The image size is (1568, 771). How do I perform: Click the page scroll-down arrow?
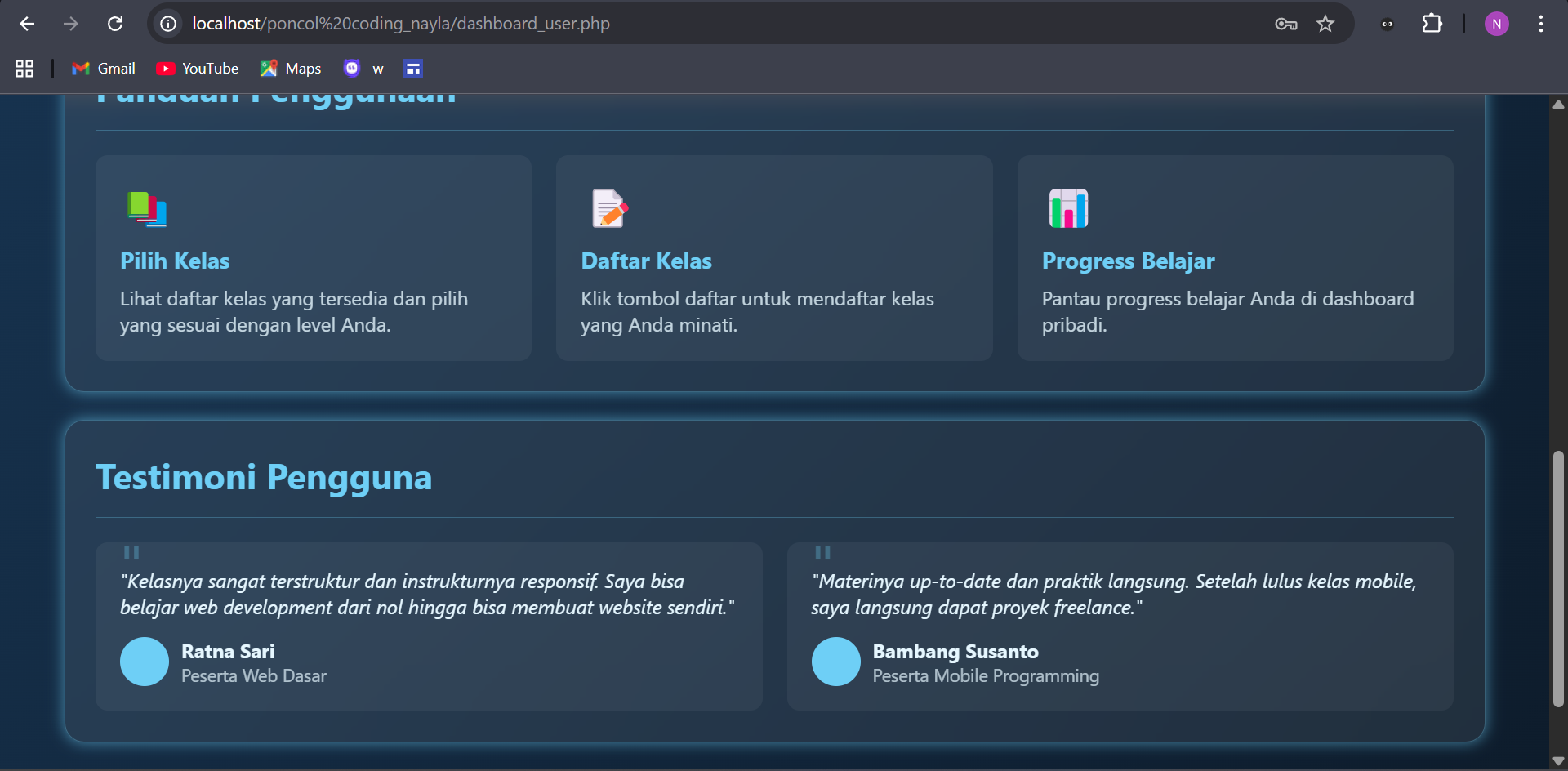pos(1558,761)
